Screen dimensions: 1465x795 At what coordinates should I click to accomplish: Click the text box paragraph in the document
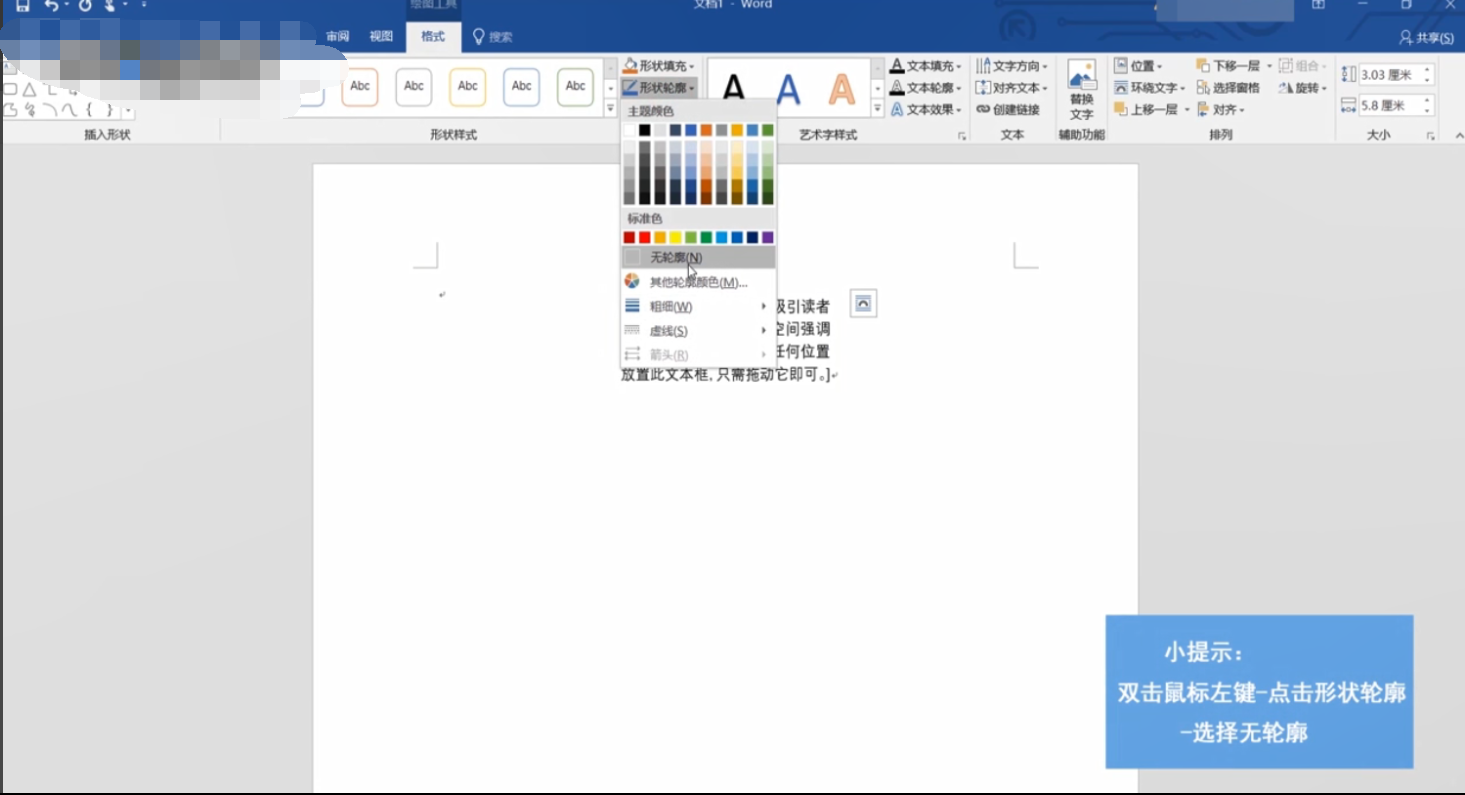pyautogui.click(x=727, y=340)
